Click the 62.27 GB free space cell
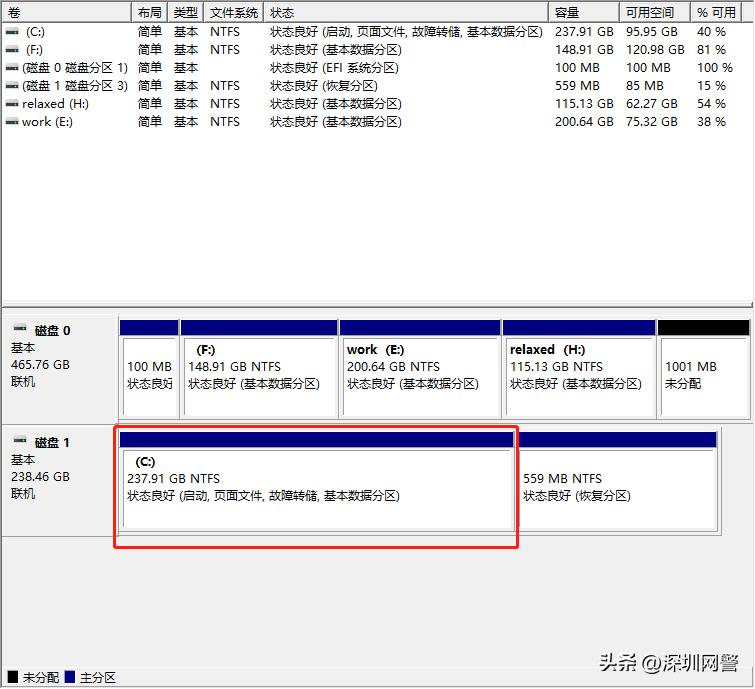755x689 pixels. point(651,104)
